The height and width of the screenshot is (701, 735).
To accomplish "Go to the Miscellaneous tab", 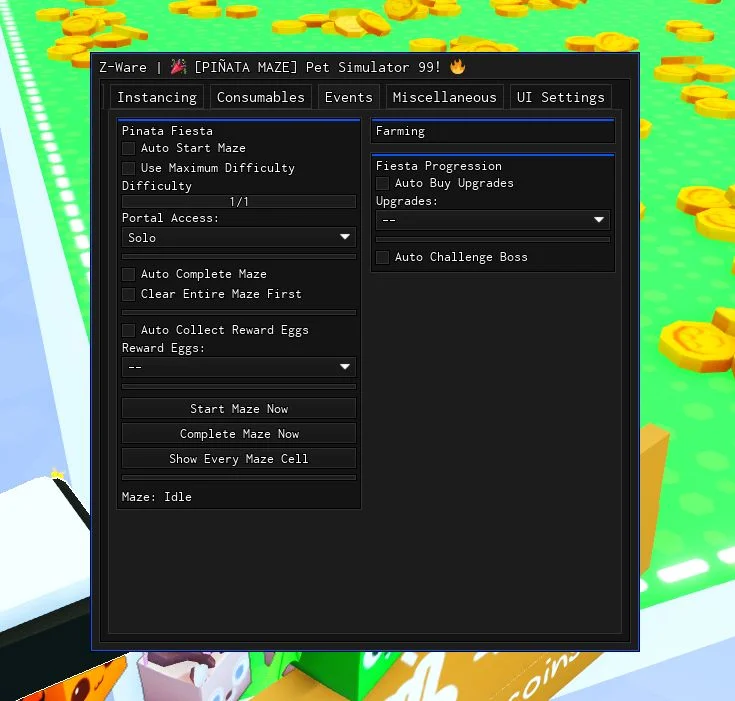I will (444, 97).
